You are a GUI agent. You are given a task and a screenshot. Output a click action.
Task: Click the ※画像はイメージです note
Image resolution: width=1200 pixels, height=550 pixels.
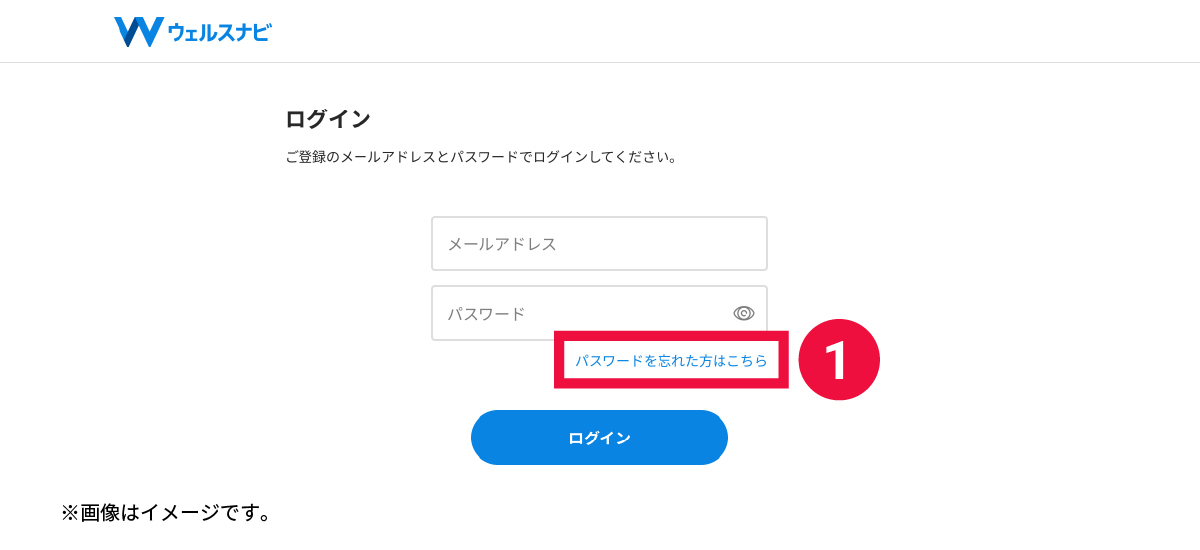[x=167, y=514]
